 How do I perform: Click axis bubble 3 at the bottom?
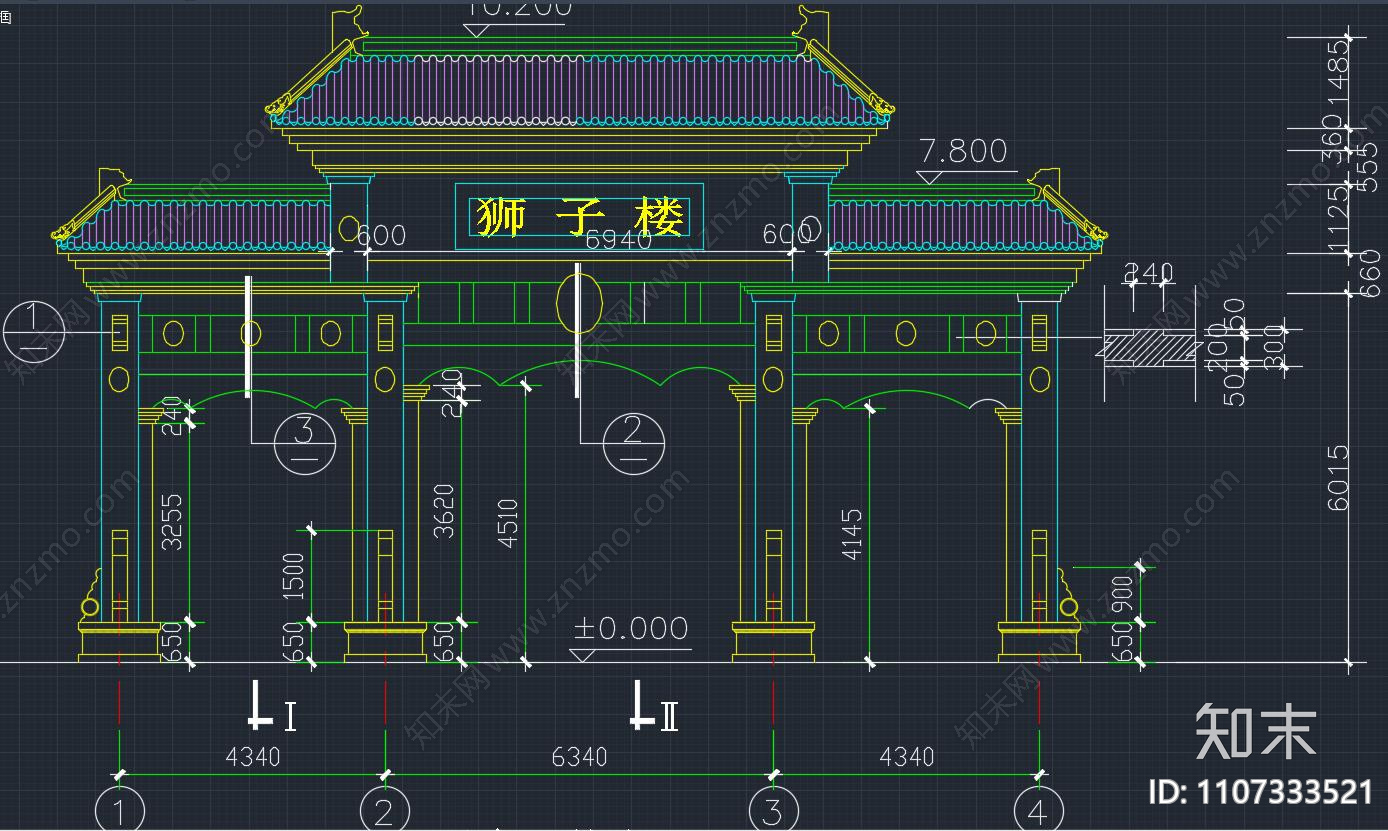(x=773, y=810)
